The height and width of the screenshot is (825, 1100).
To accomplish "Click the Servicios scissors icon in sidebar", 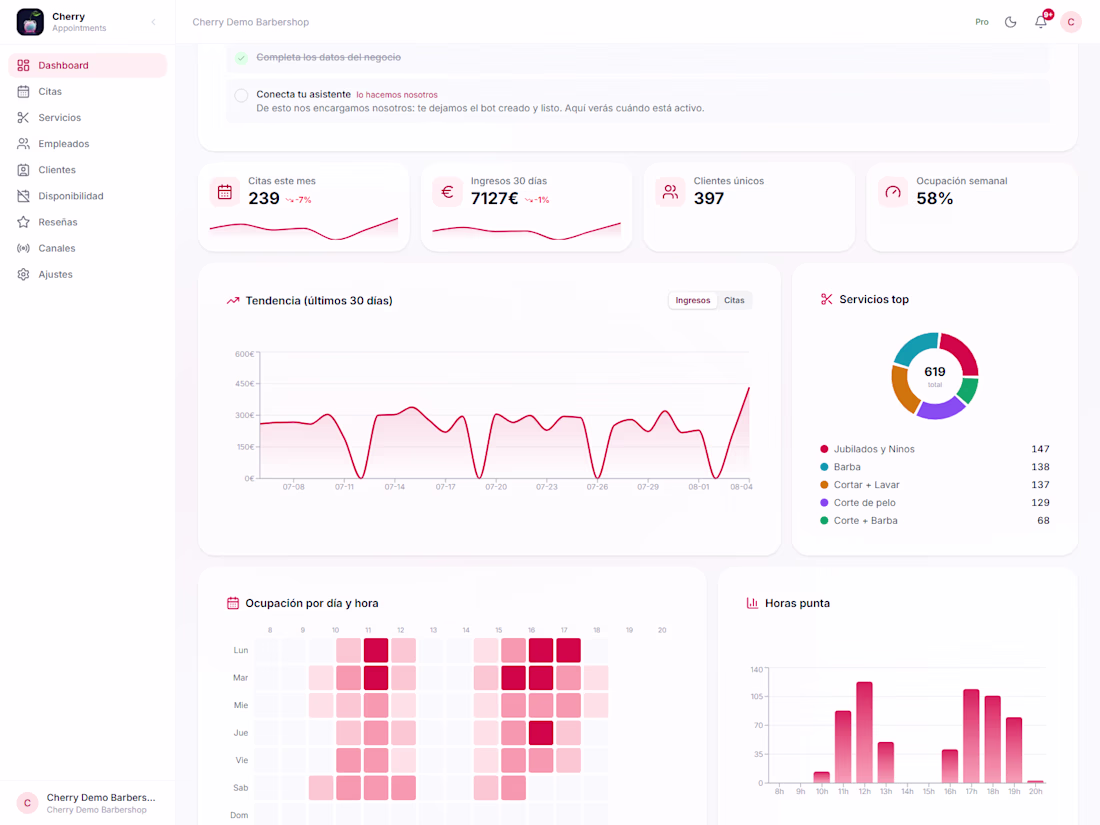I will click(23, 118).
